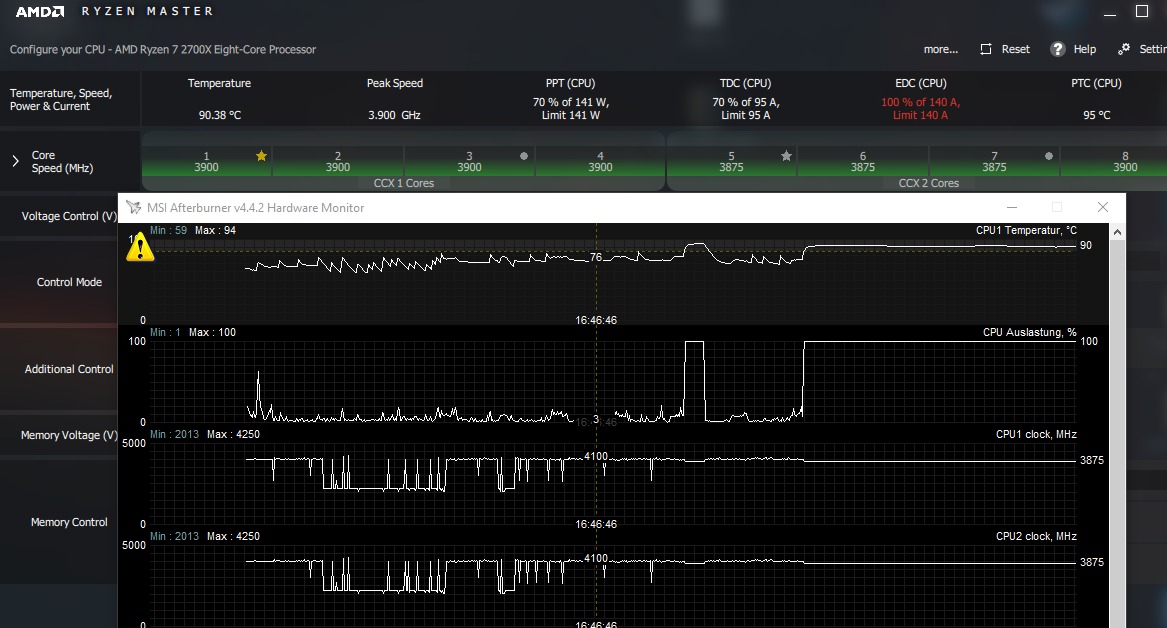
Task: Maximize the Ryzen Master window
Action: coord(1142,11)
